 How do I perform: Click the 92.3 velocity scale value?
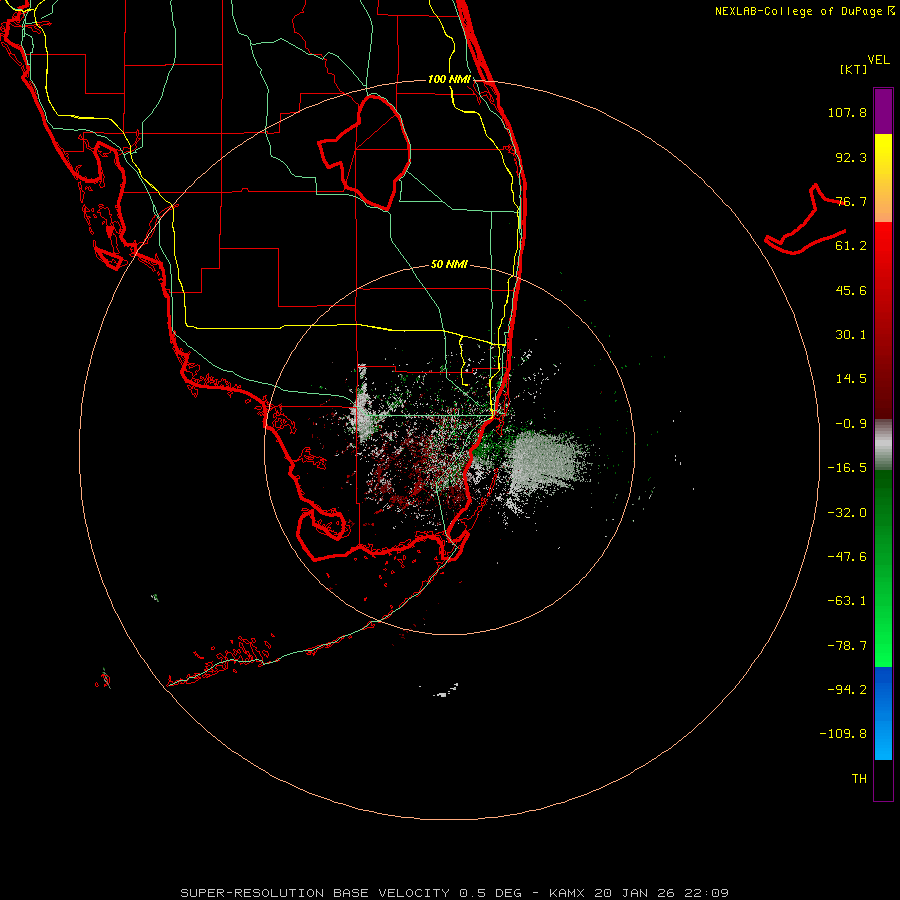pyautogui.click(x=851, y=157)
